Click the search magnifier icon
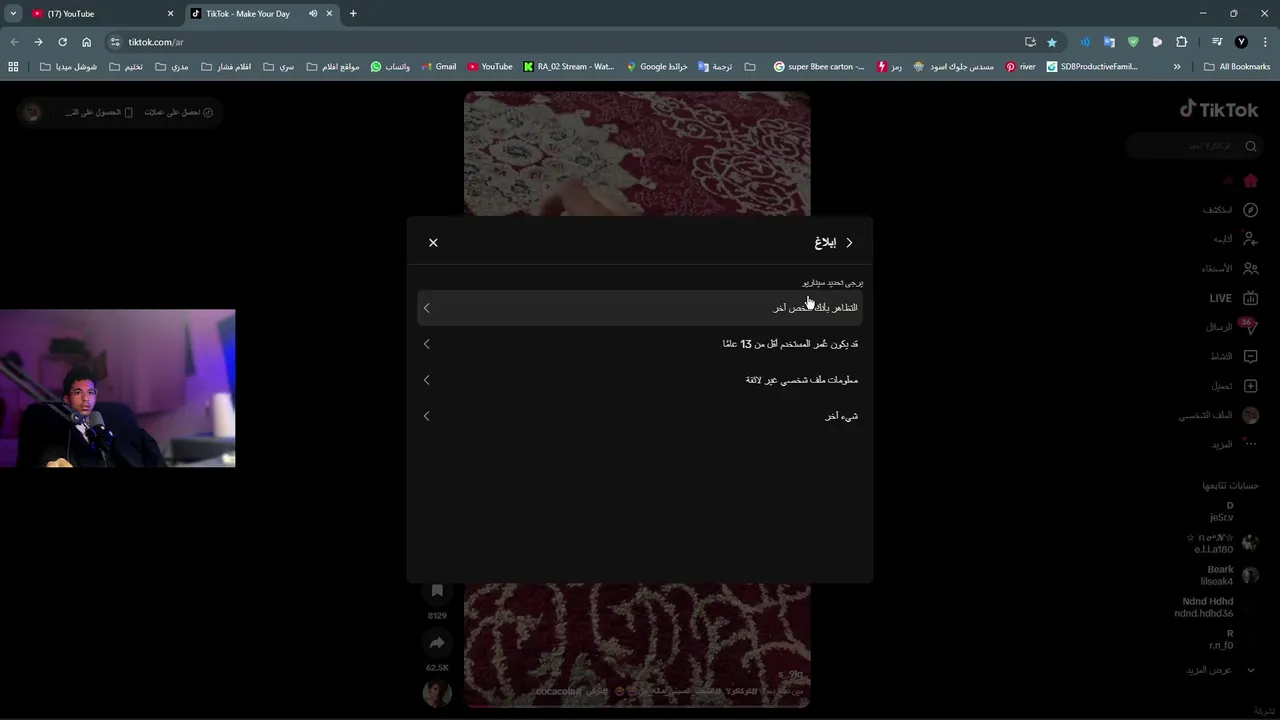1280x720 pixels. click(1251, 146)
